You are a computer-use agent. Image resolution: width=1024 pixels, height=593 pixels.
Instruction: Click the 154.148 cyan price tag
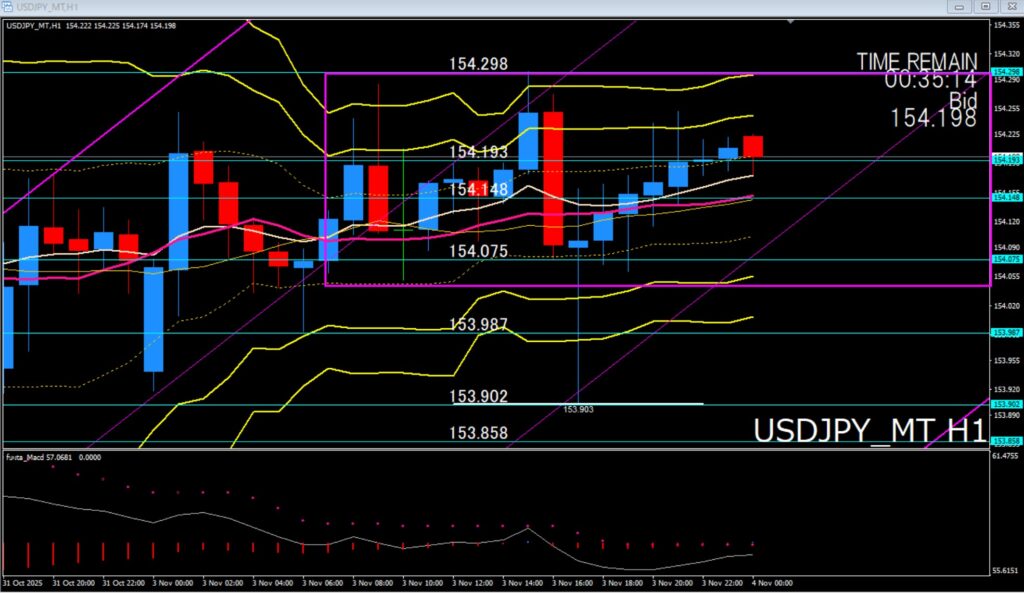click(x=1005, y=197)
